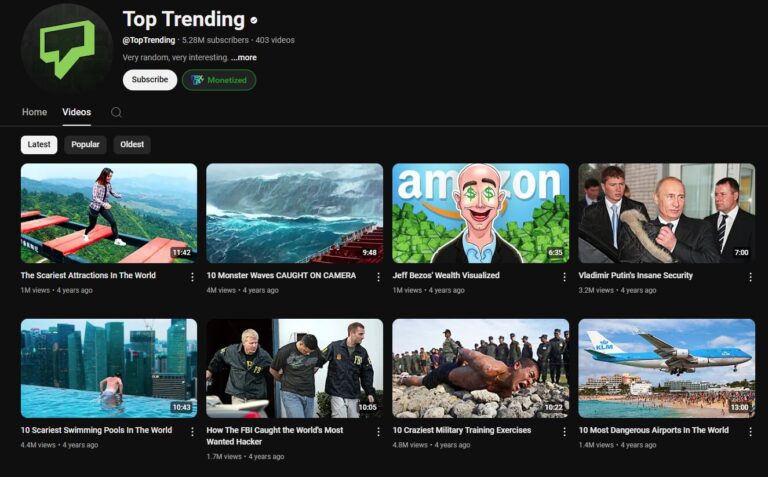Click the 1.4M views text under airports video
The height and width of the screenshot is (477, 768).
click(596, 445)
